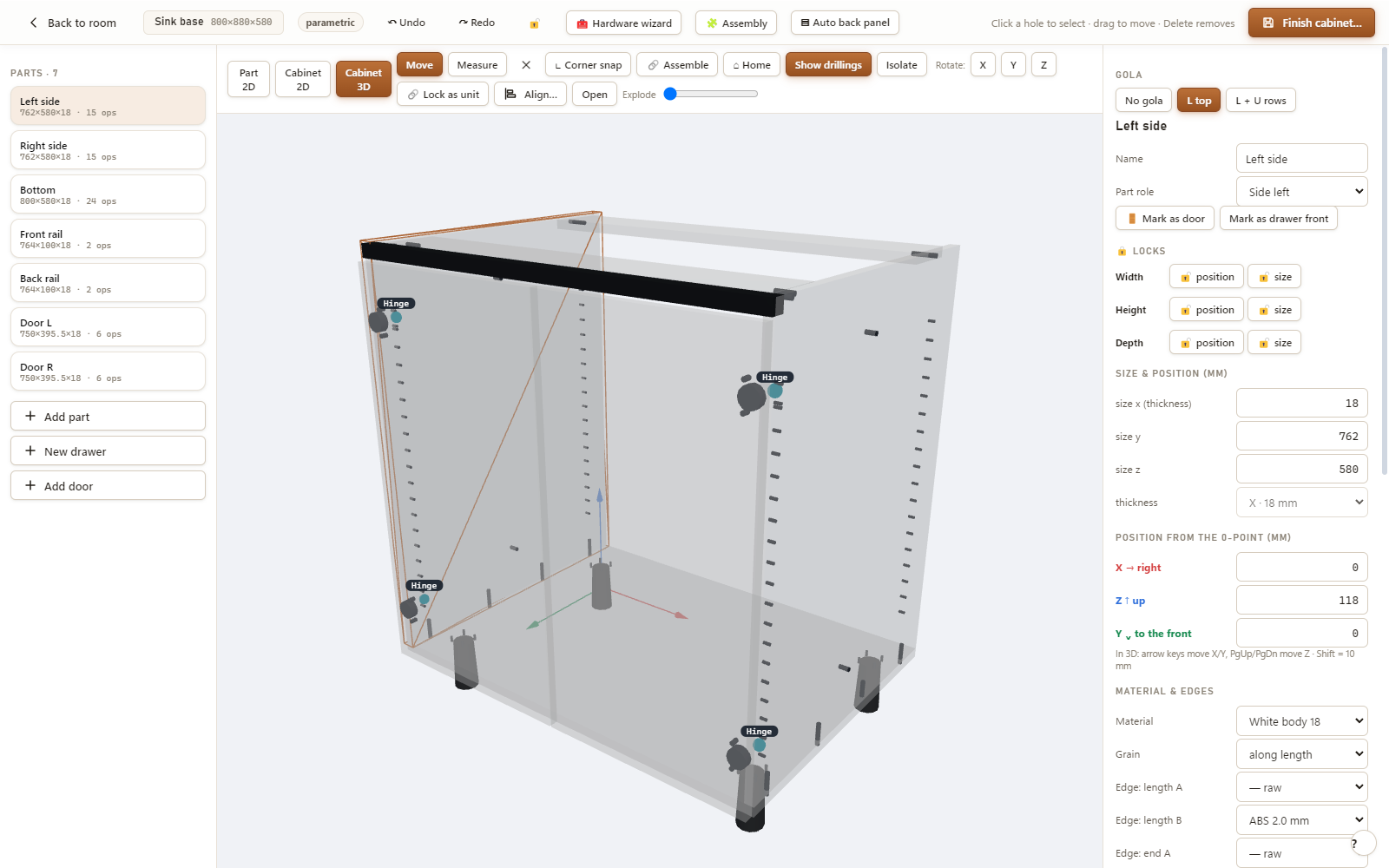Toggle Width position lock
Viewport: 1389px width, 868px height.
pos(1207,276)
